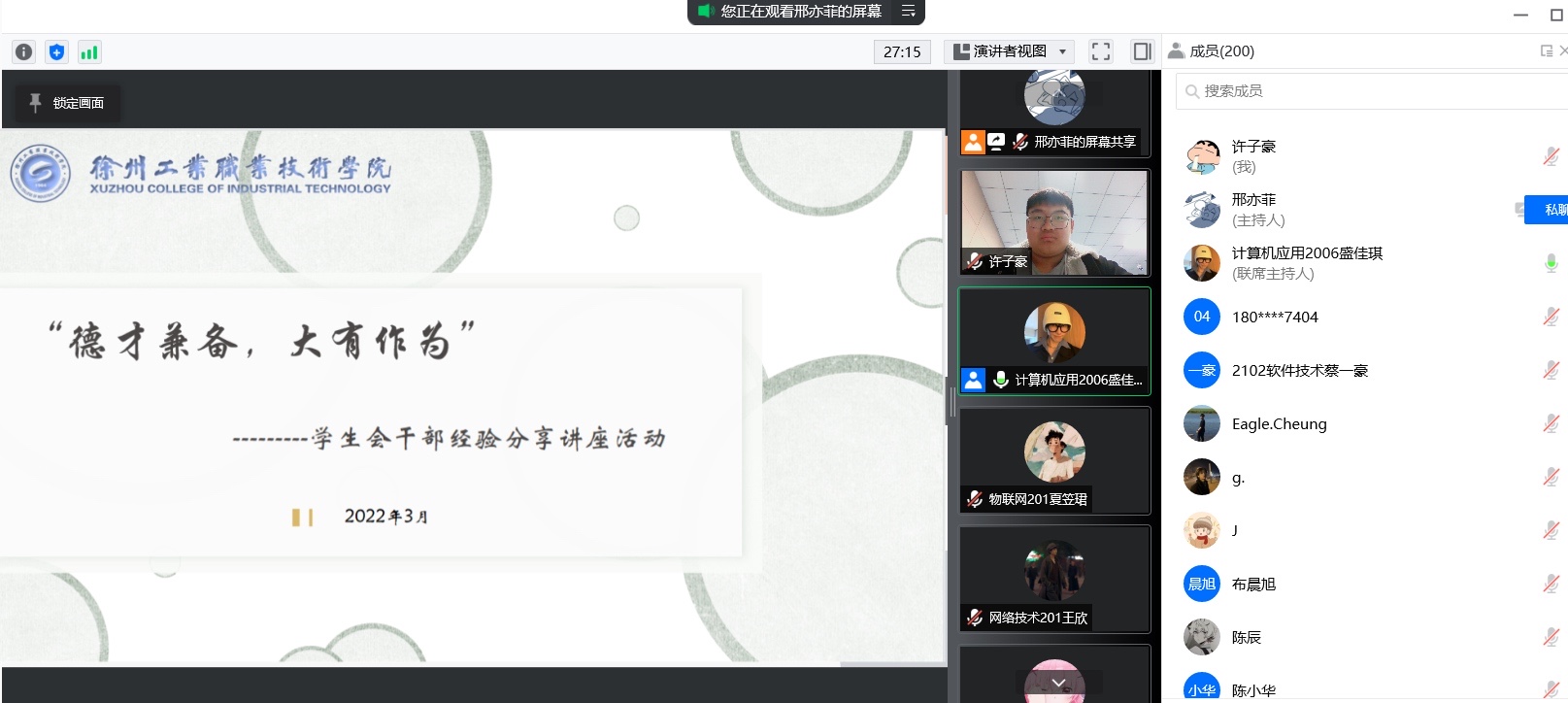Open the 演讲者视图 view dropdown

coord(1010,51)
